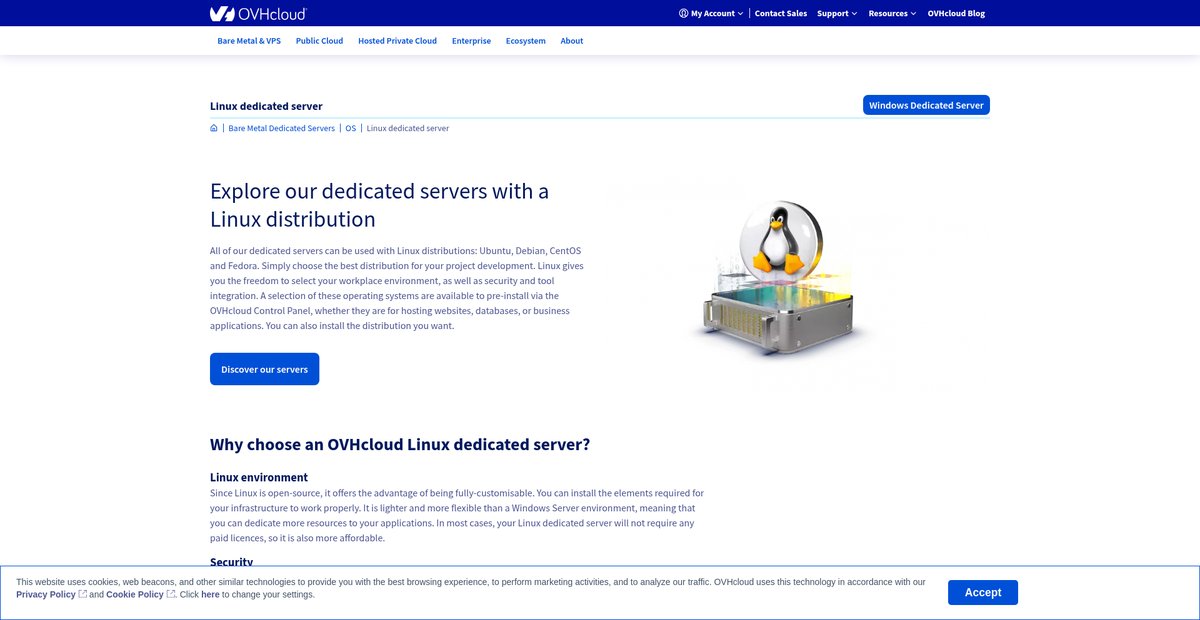Select the Enterprise menu item
The image size is (1200, 620).
pos(471,41)
